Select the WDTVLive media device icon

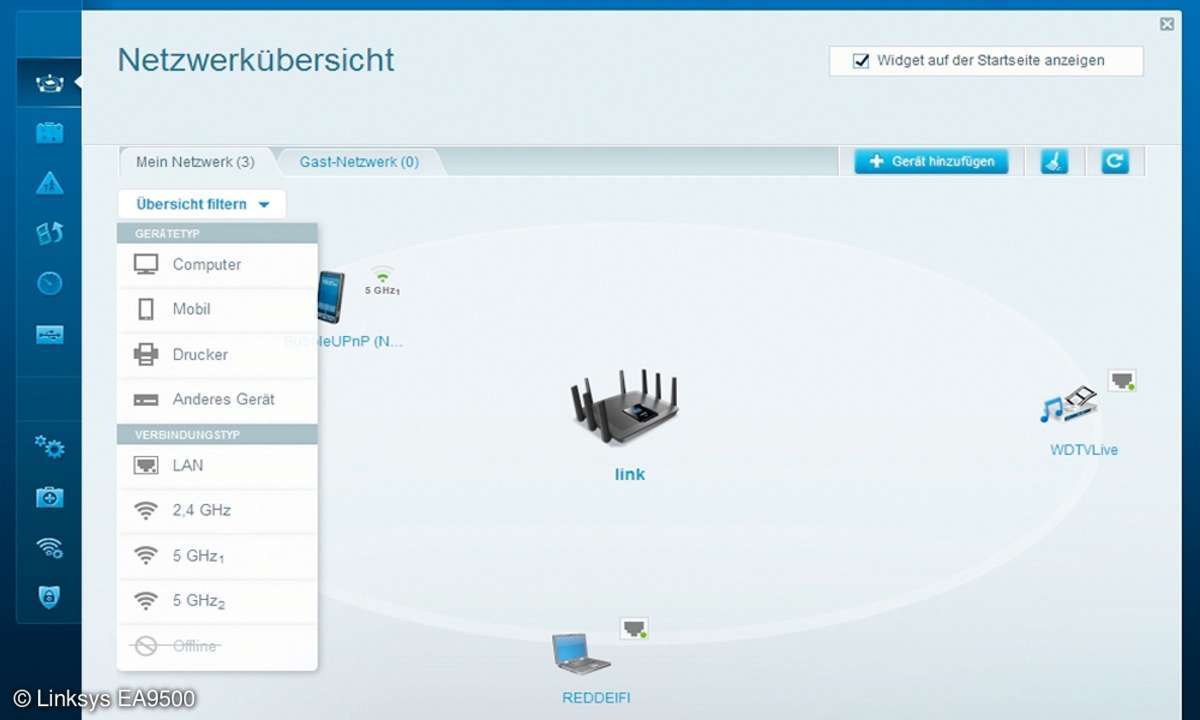coord(1068,406)
